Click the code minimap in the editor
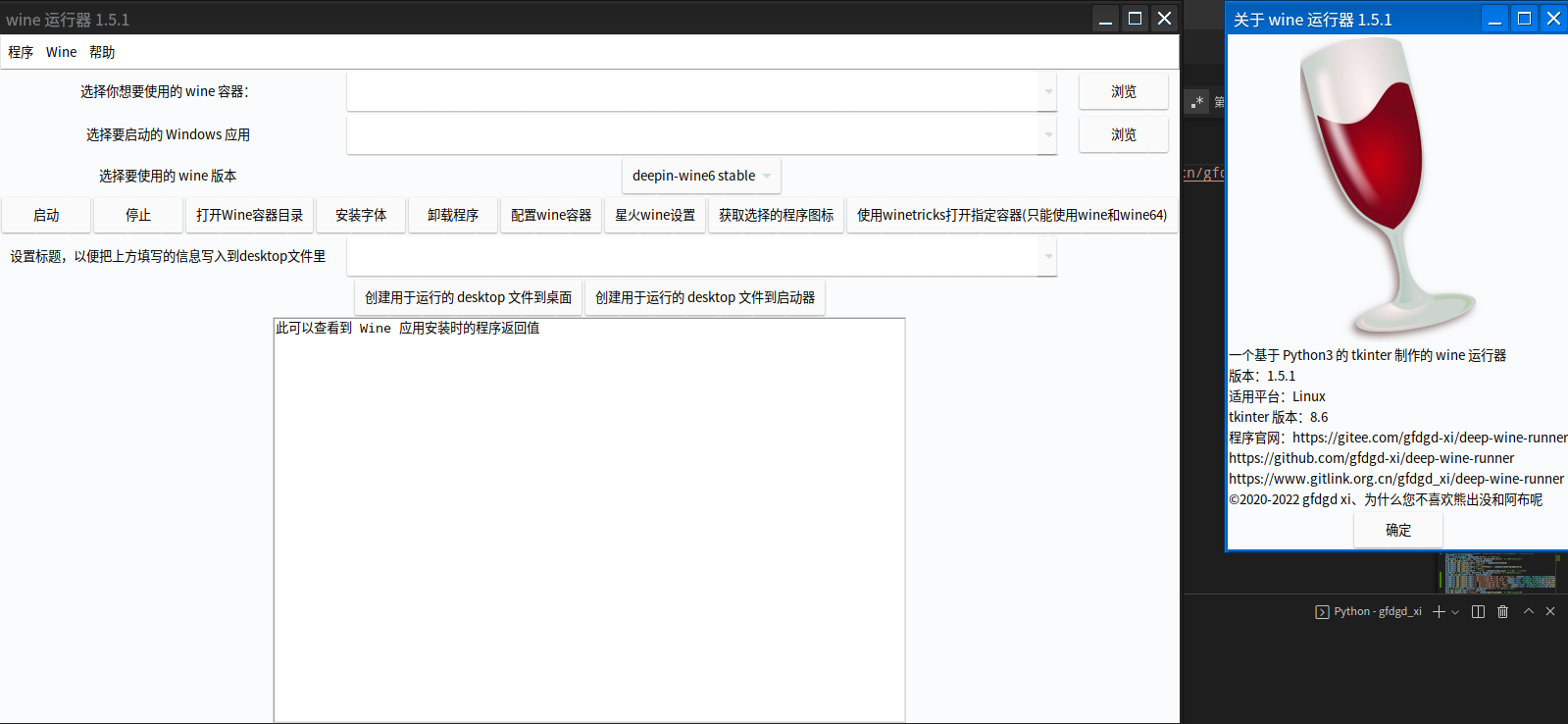 click(x=1498, y=572)
